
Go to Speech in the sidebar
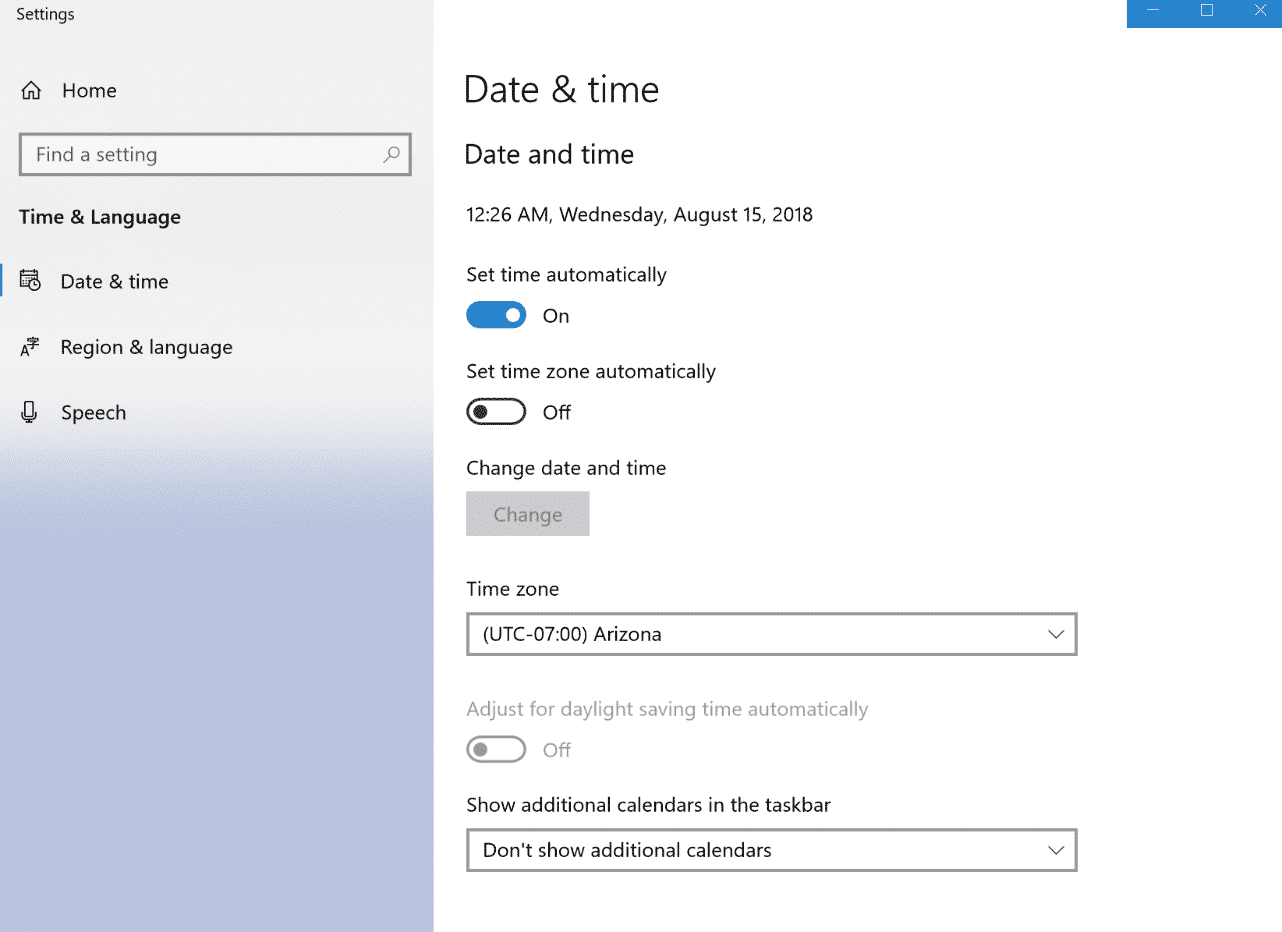click(x=93, y=412)
